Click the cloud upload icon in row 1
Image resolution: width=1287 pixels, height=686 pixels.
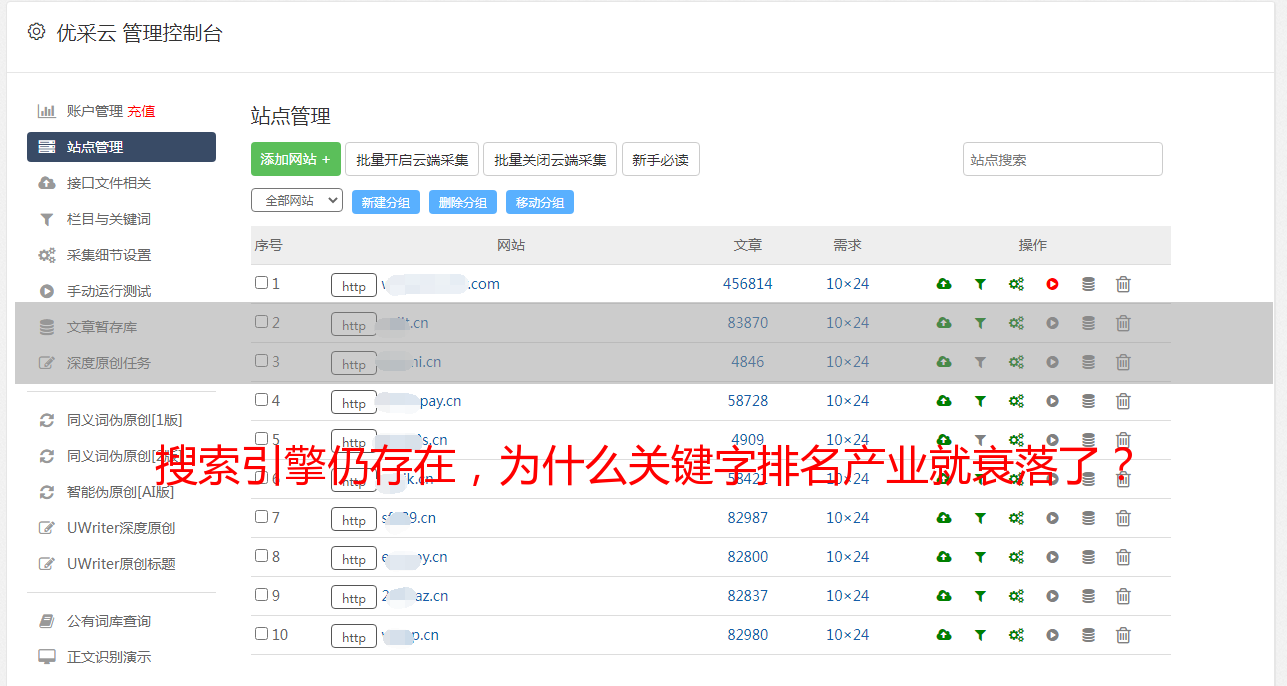(x=944, y=284)
